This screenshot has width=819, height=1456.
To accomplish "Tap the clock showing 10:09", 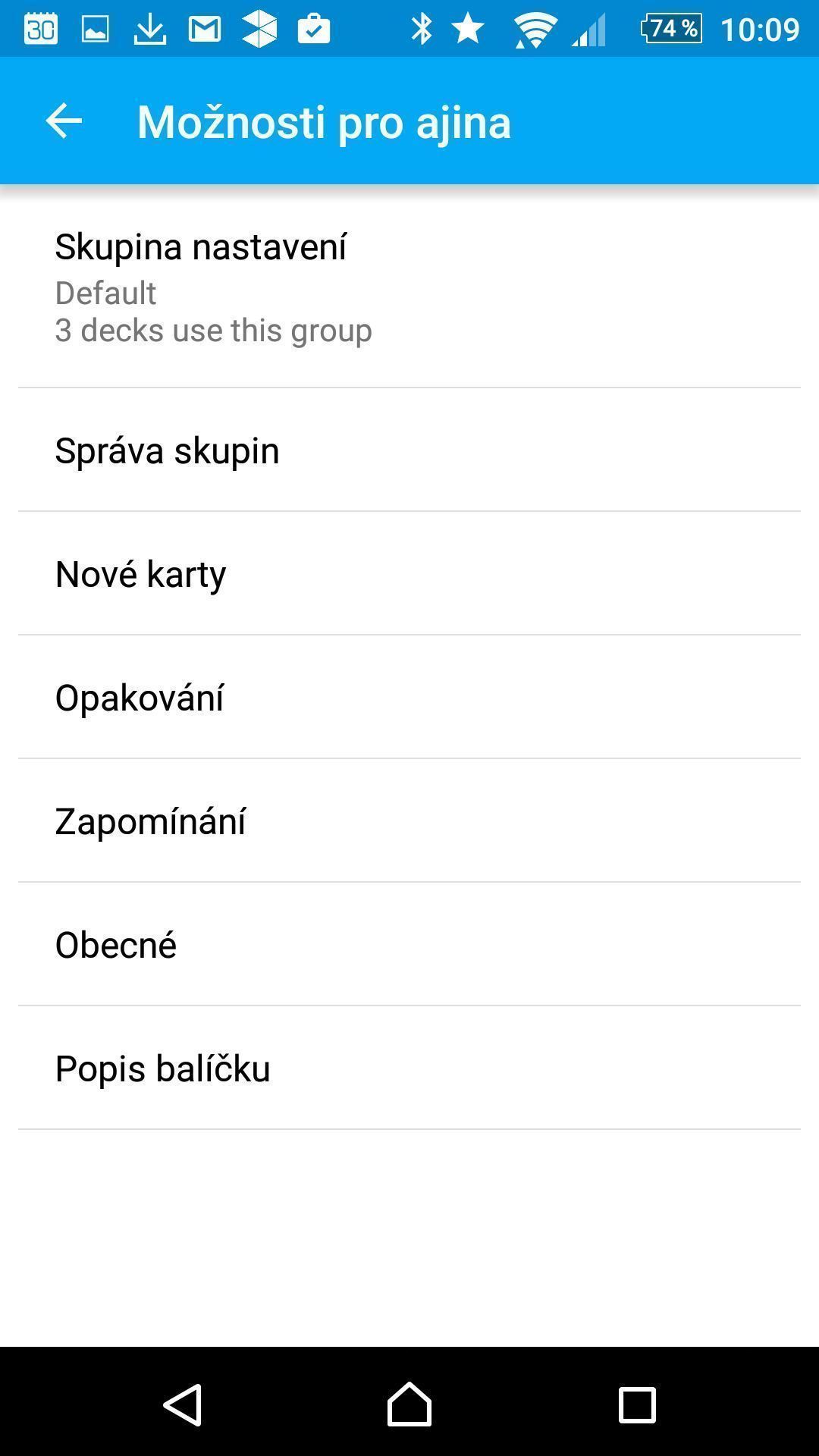I will point(760,29).
